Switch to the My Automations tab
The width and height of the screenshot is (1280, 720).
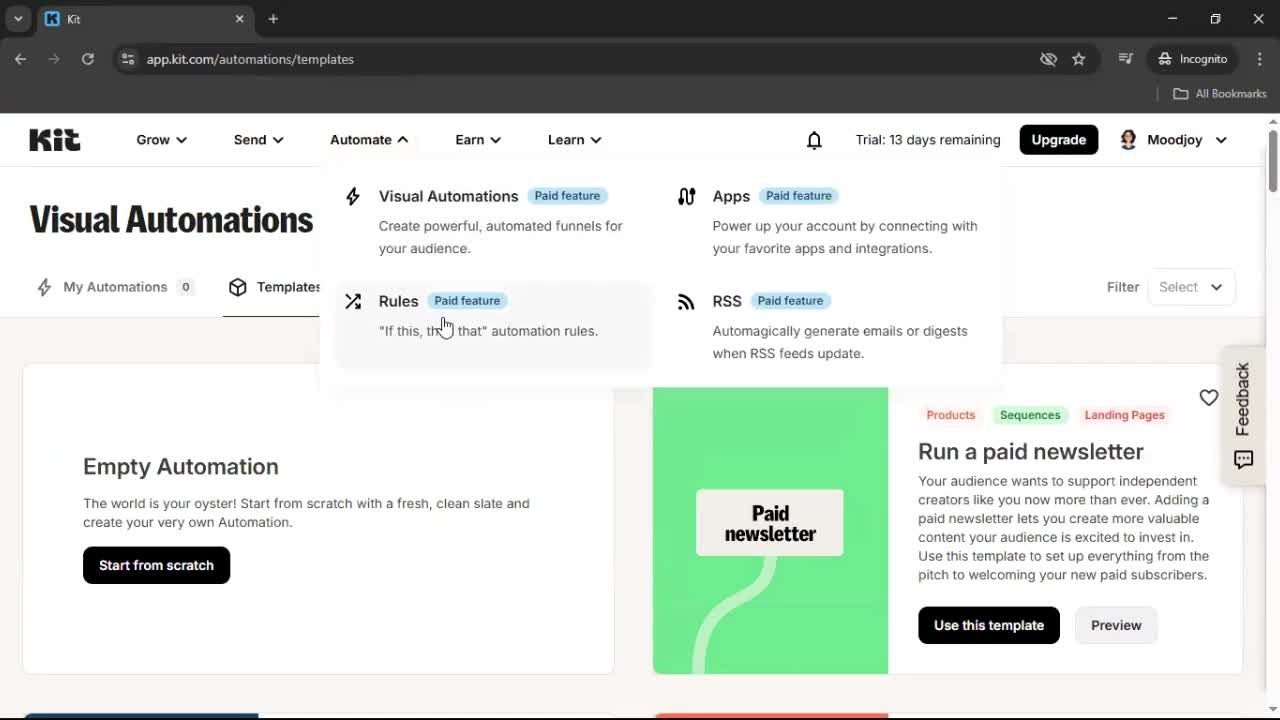tap(115, 287)
